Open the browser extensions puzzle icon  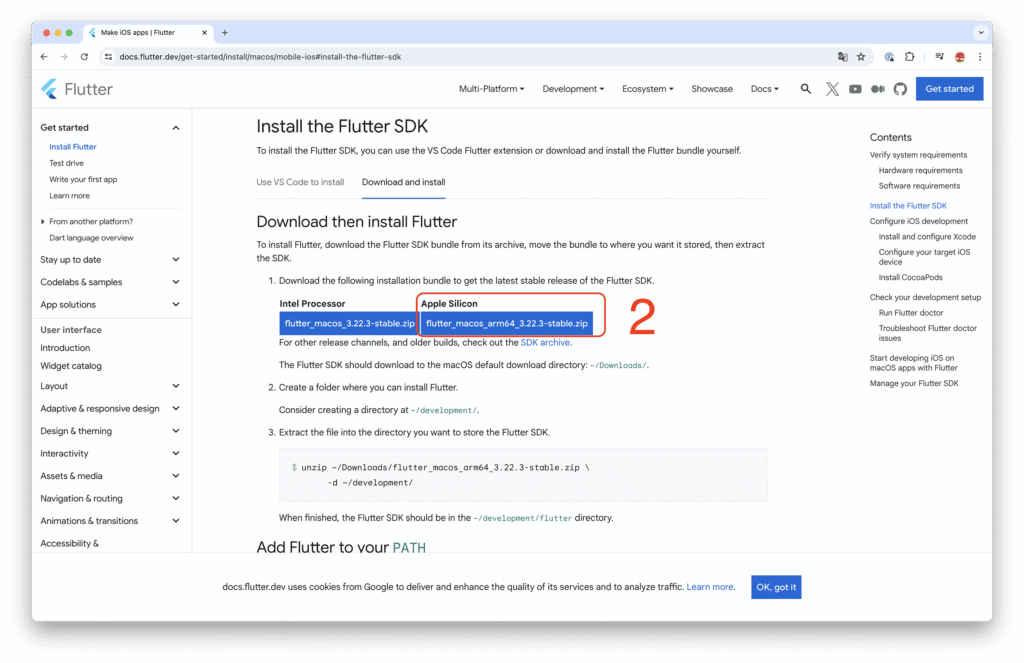pos(909,57)
